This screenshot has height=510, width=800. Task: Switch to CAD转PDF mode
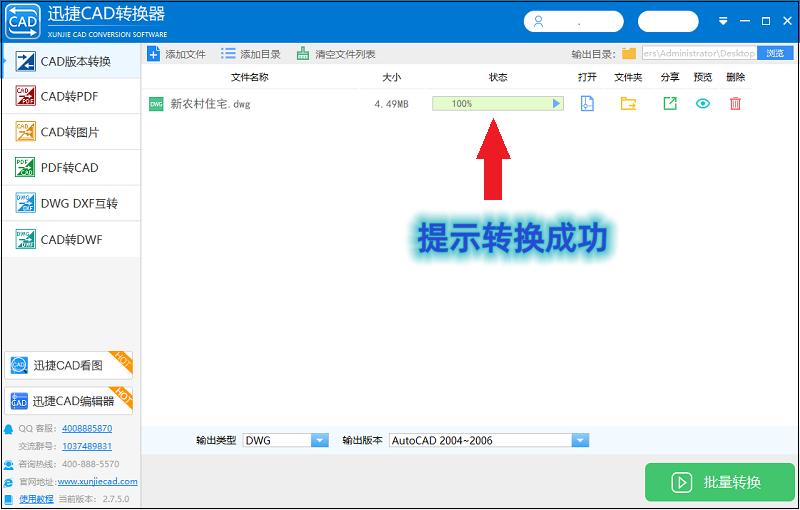point(71,96)
